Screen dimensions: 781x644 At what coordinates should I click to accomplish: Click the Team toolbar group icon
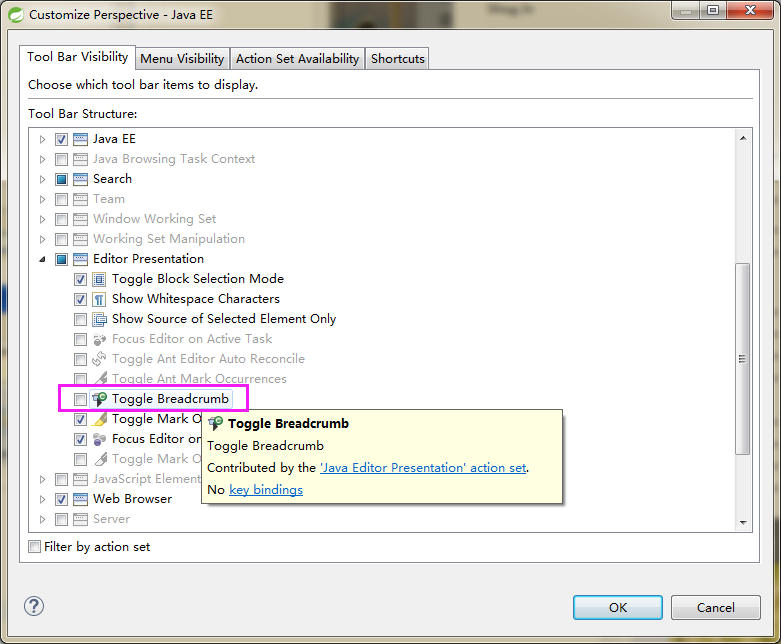tap(80, 200)
